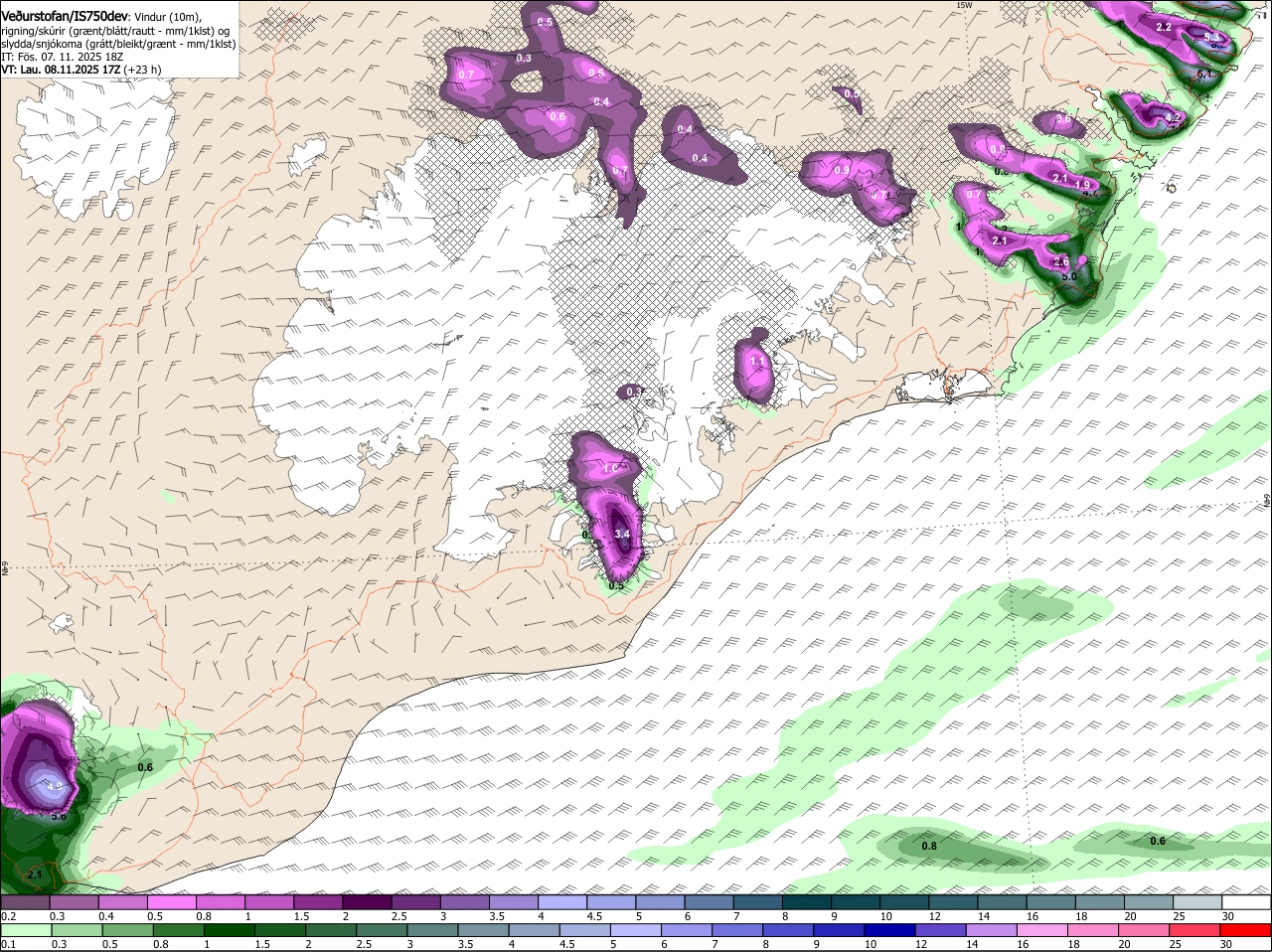Click the 5.6 value below the 4.9 label

(58, 817)
